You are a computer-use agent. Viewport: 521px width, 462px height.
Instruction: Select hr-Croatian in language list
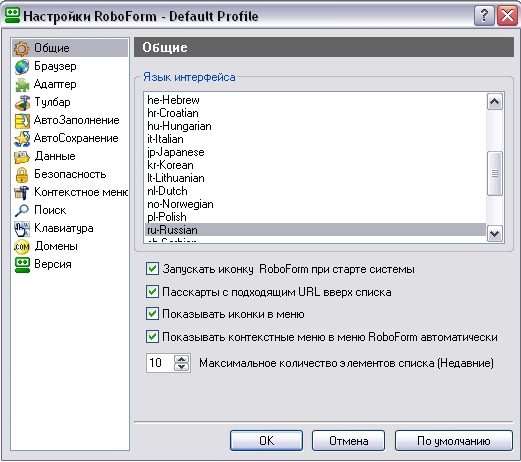315,113
